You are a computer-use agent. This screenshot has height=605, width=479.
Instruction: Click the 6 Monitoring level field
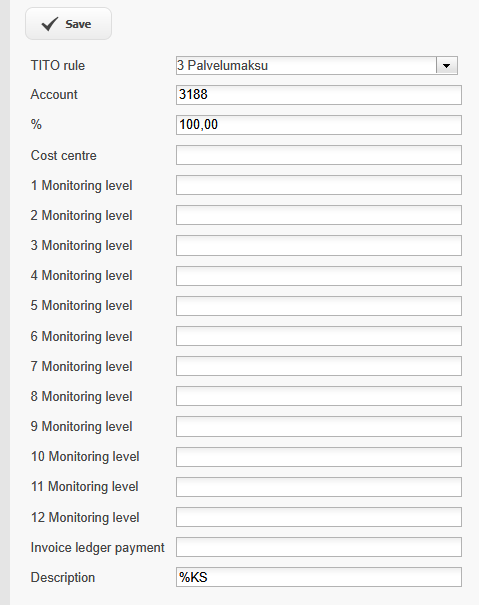(319, 336)
